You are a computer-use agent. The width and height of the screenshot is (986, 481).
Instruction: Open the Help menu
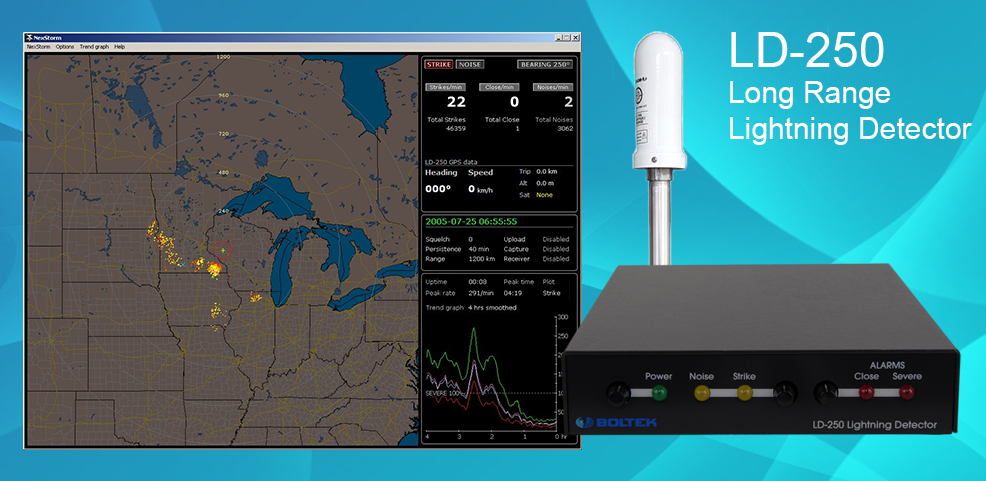119,47
